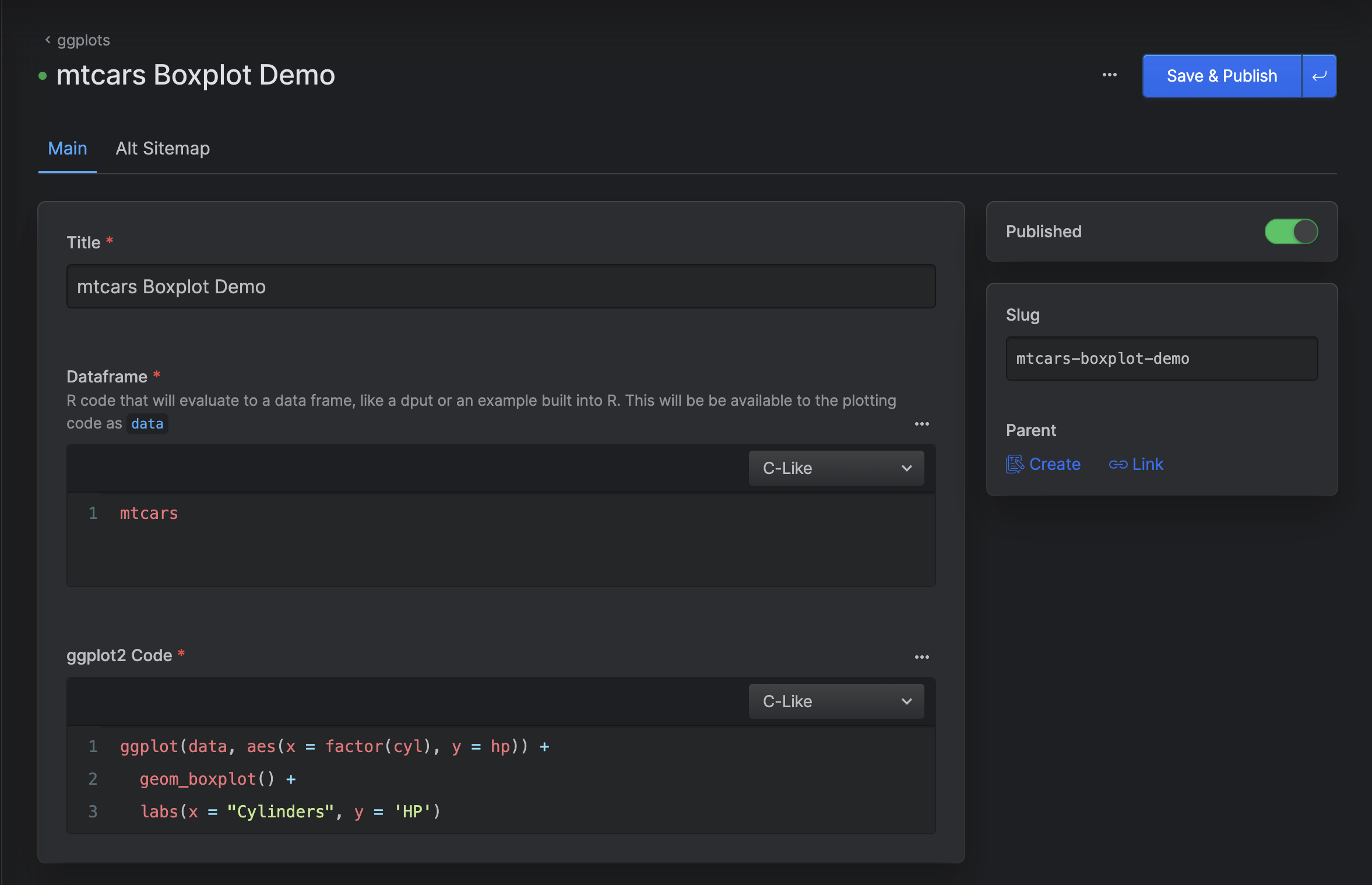Click the geom_boxplot() code line
This screenshot has width=1372, height=885.
pos(218,779)
